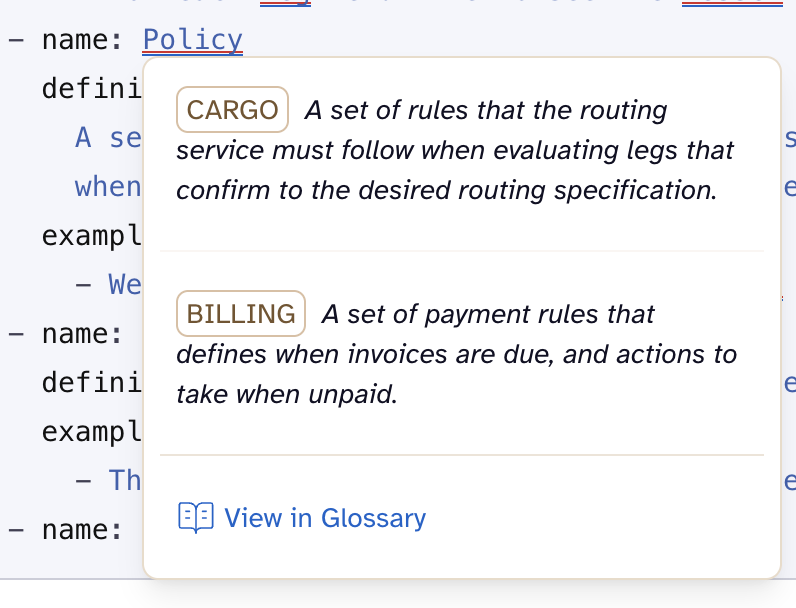Click the open book glossary icon
Screen dimensions: 796x608
(x=196, y=517)
